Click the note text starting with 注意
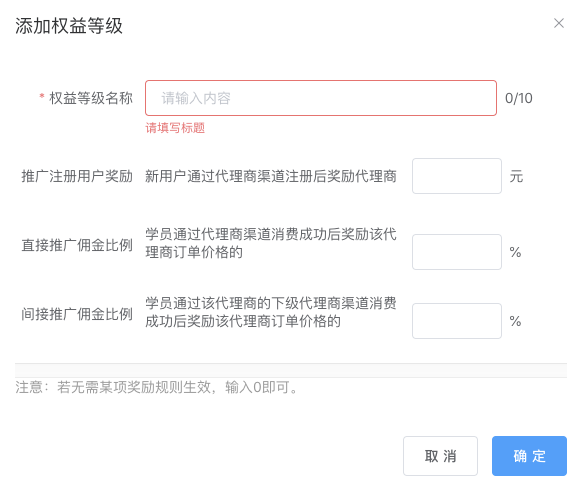581x493 pixels. [156, 387]
